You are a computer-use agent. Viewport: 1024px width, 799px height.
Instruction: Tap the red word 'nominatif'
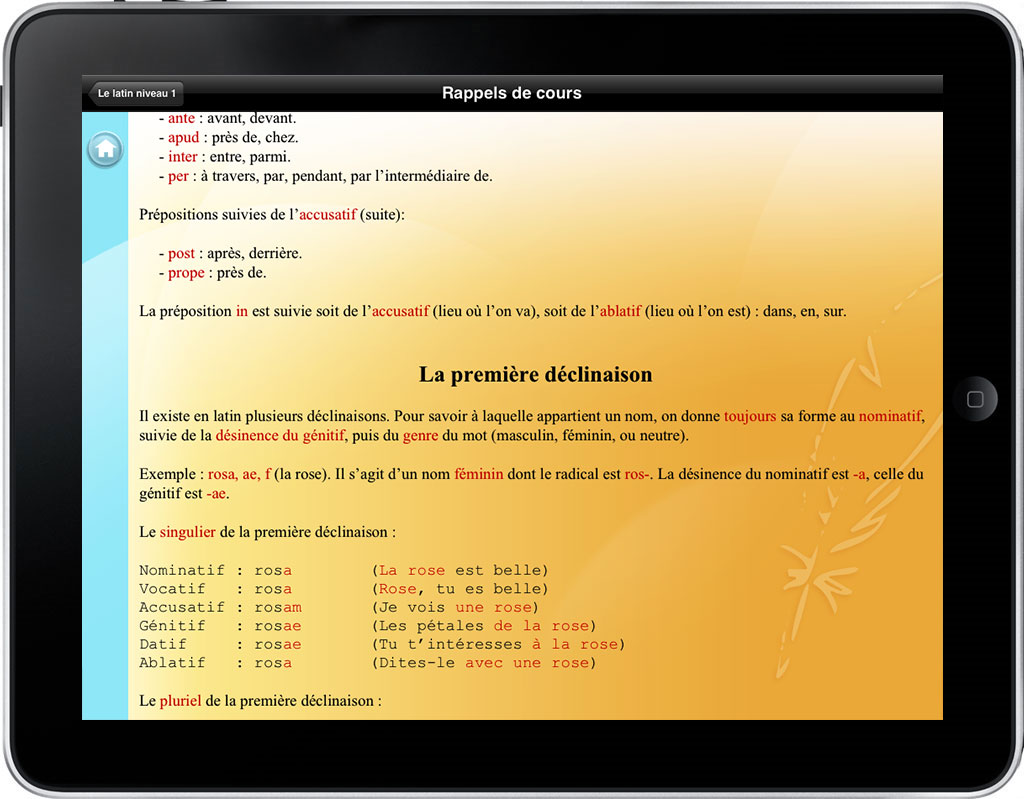pos(890,416)
